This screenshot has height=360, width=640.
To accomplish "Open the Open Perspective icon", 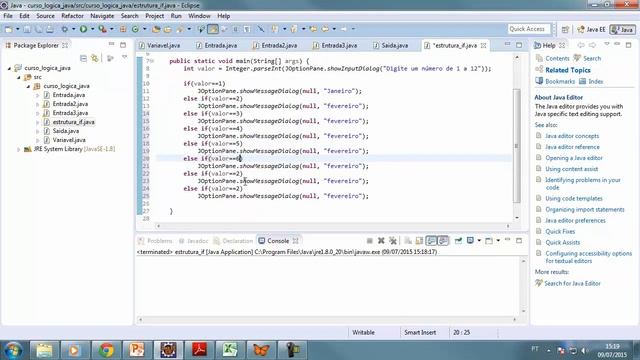I will [565, 29].
